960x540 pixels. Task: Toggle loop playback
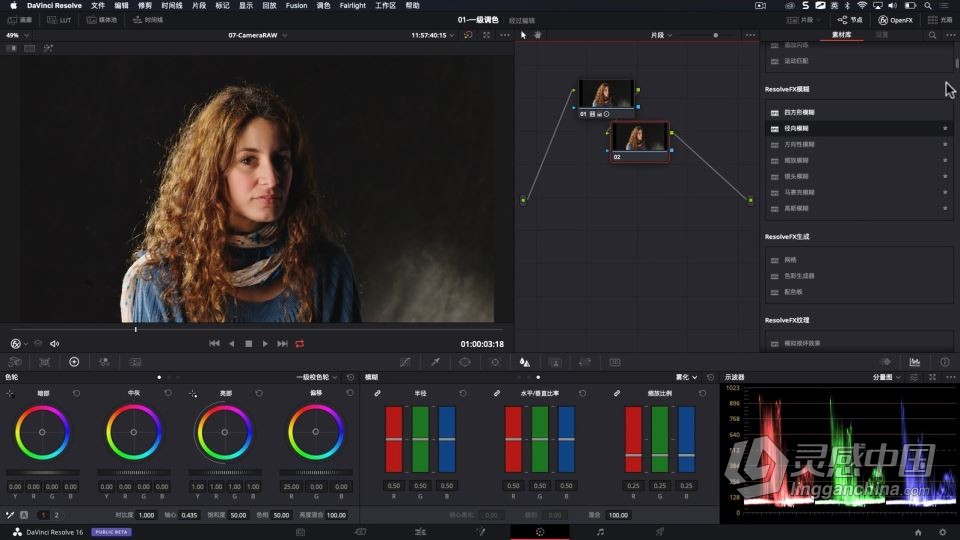(299, 344)
